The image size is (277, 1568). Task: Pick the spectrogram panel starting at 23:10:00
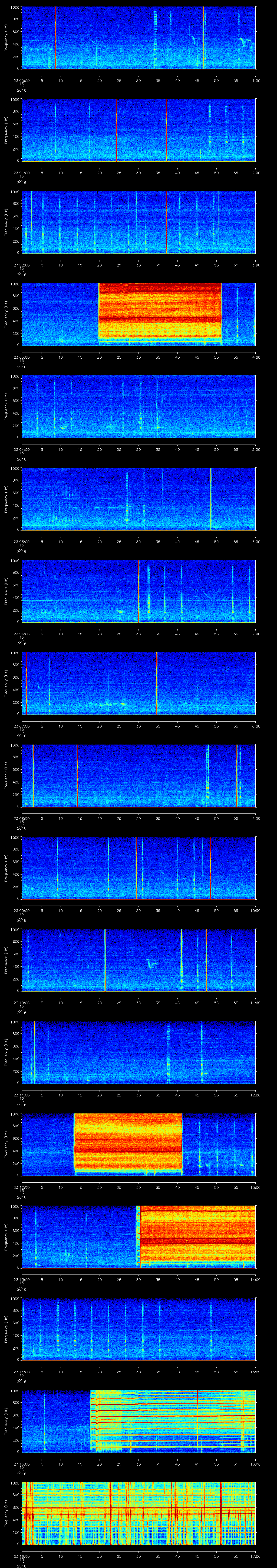click(x=138, y=960)
